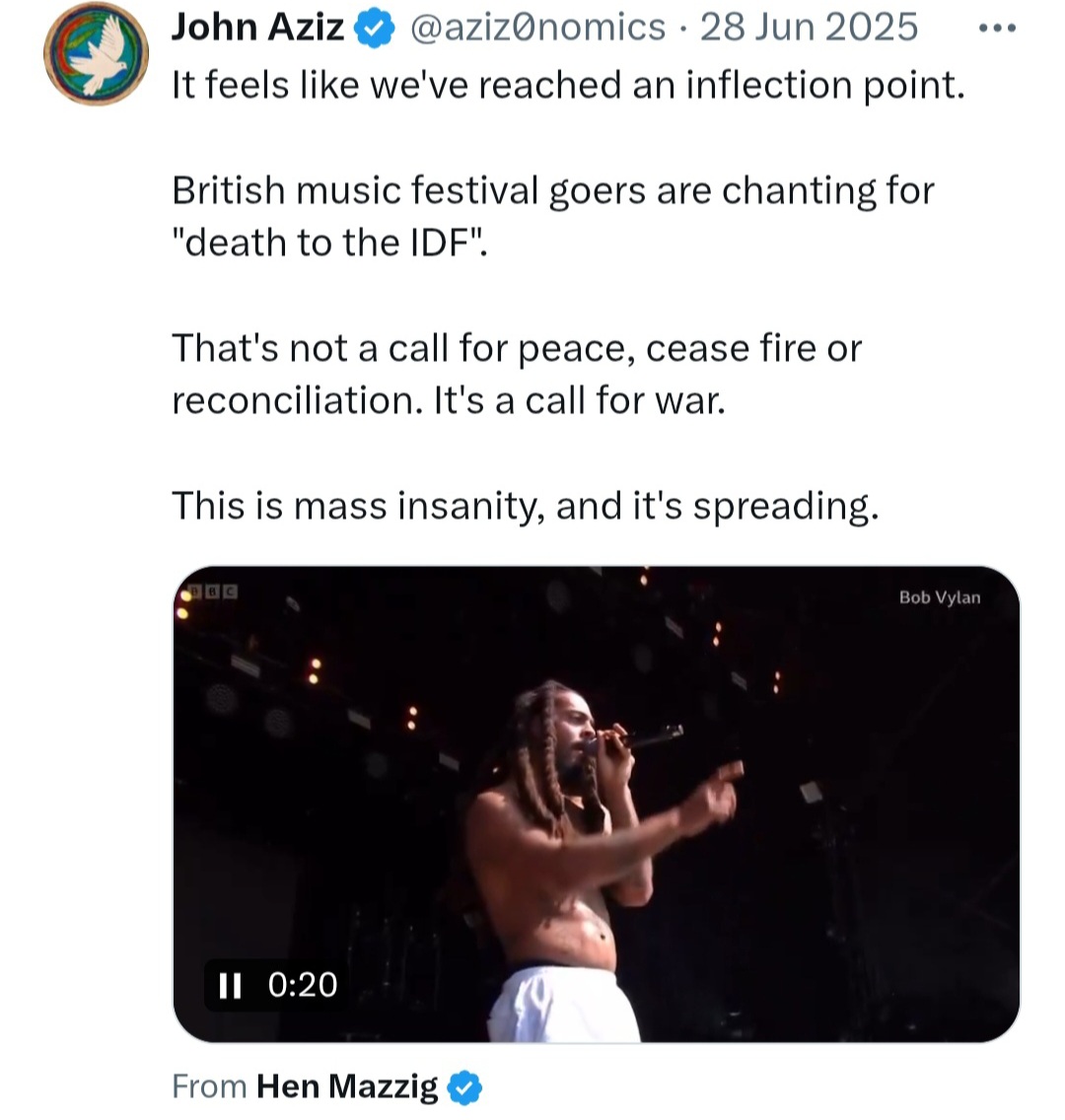This screenshot has width=1065, height=1120.
Task: Click the blue verified badge beside John Aziz
Action: coord(375,30)
